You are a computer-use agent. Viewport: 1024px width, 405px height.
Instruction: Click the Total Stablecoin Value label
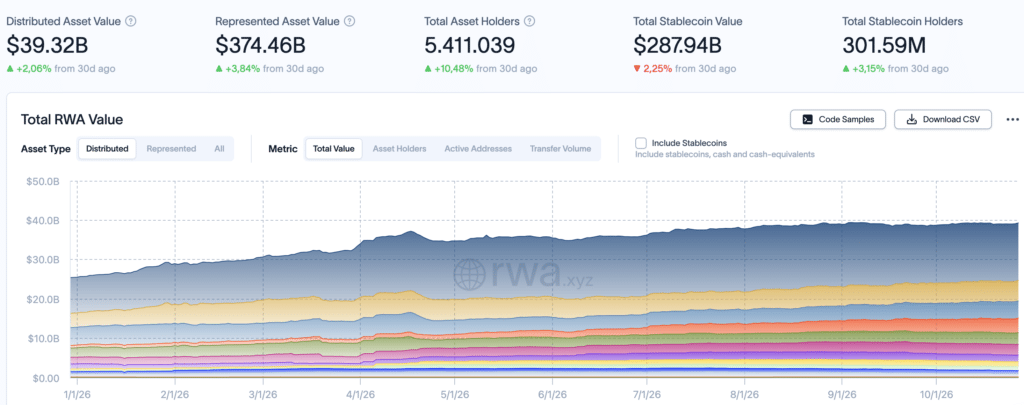pos(688,21)
